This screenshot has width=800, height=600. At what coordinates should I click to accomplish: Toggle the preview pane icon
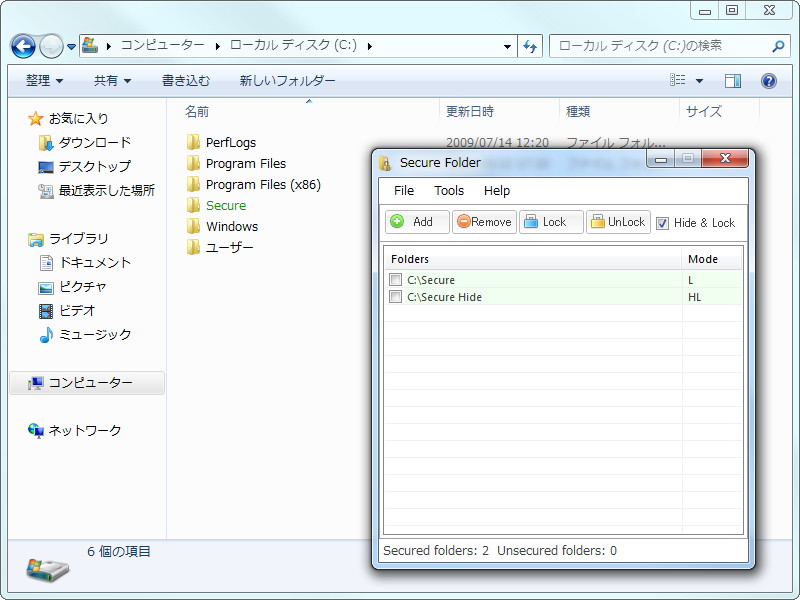(x=733, y=81)
